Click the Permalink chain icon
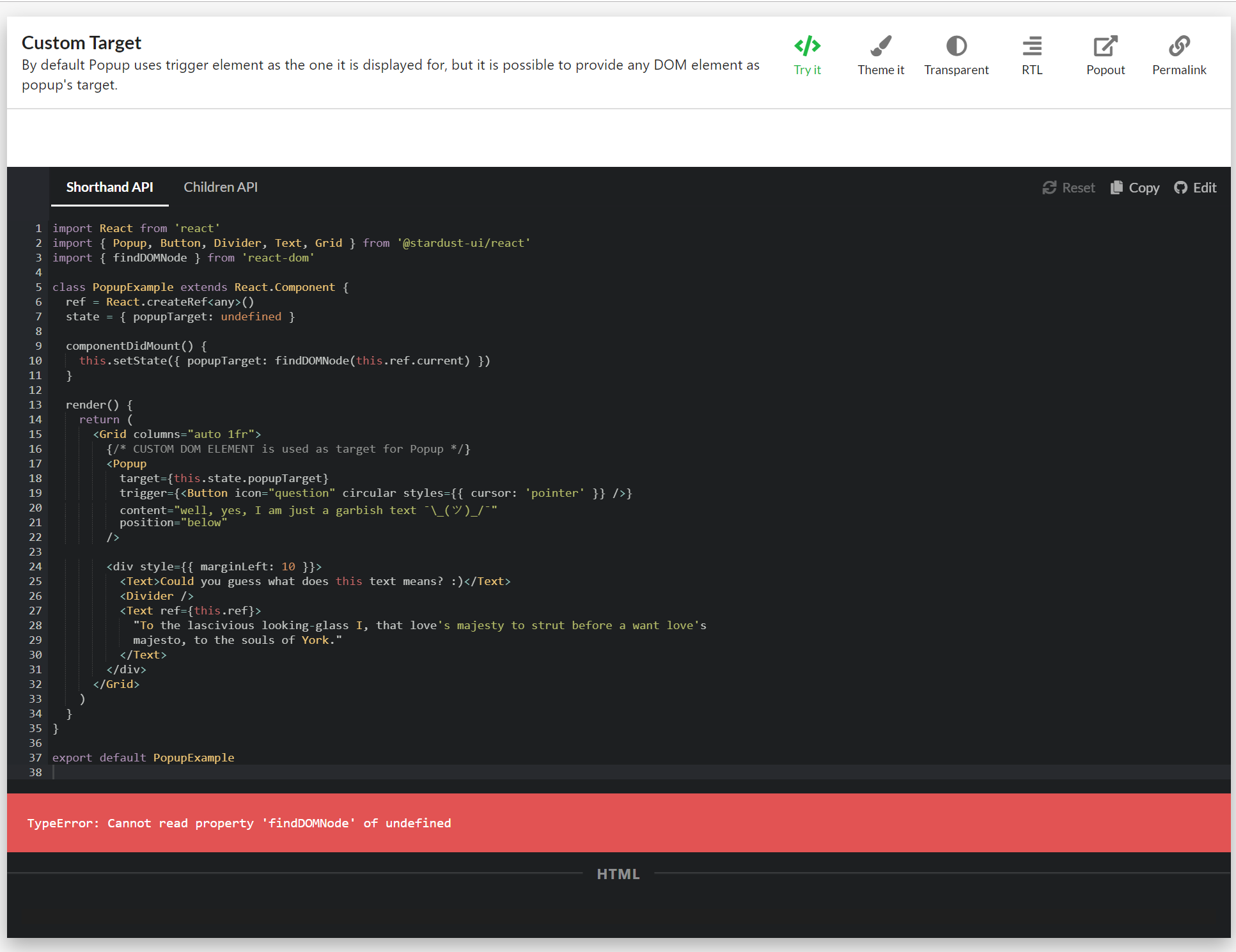Screen dimensions: 1236x952 coord(1178,46)
